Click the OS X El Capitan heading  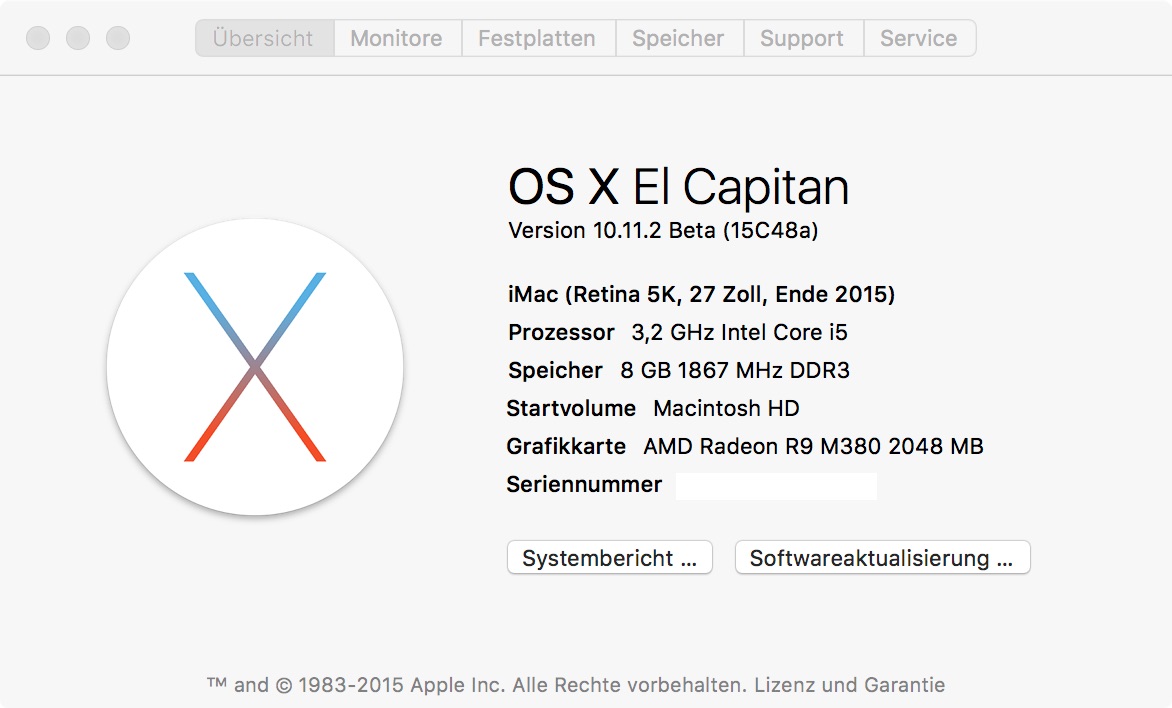(678, 187)
